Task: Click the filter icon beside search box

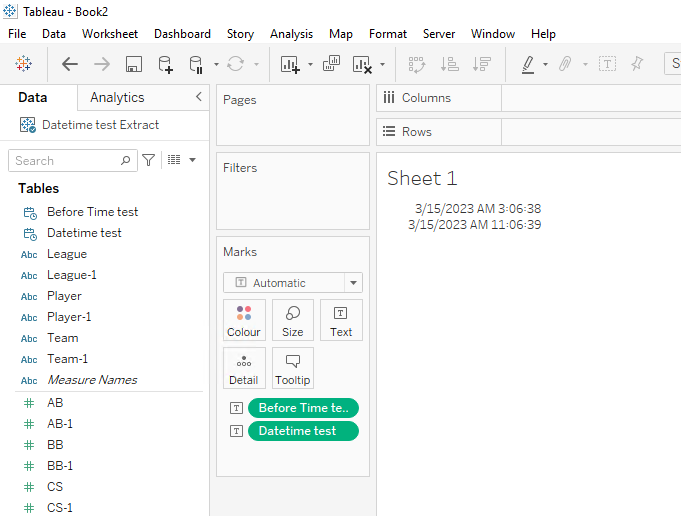Action: [x=149, y=160]
